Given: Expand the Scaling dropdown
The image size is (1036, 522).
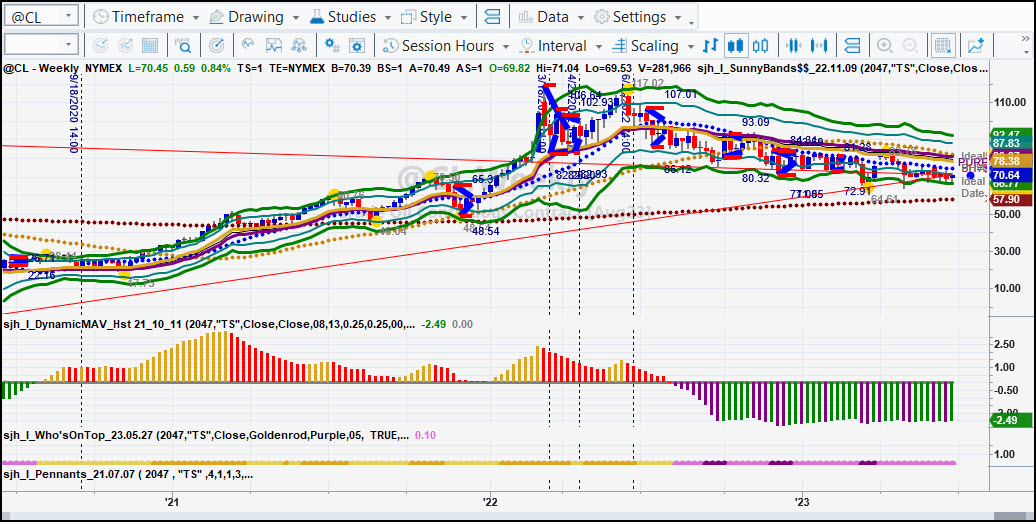Looking at the screenshot, I should pos(690,46).
